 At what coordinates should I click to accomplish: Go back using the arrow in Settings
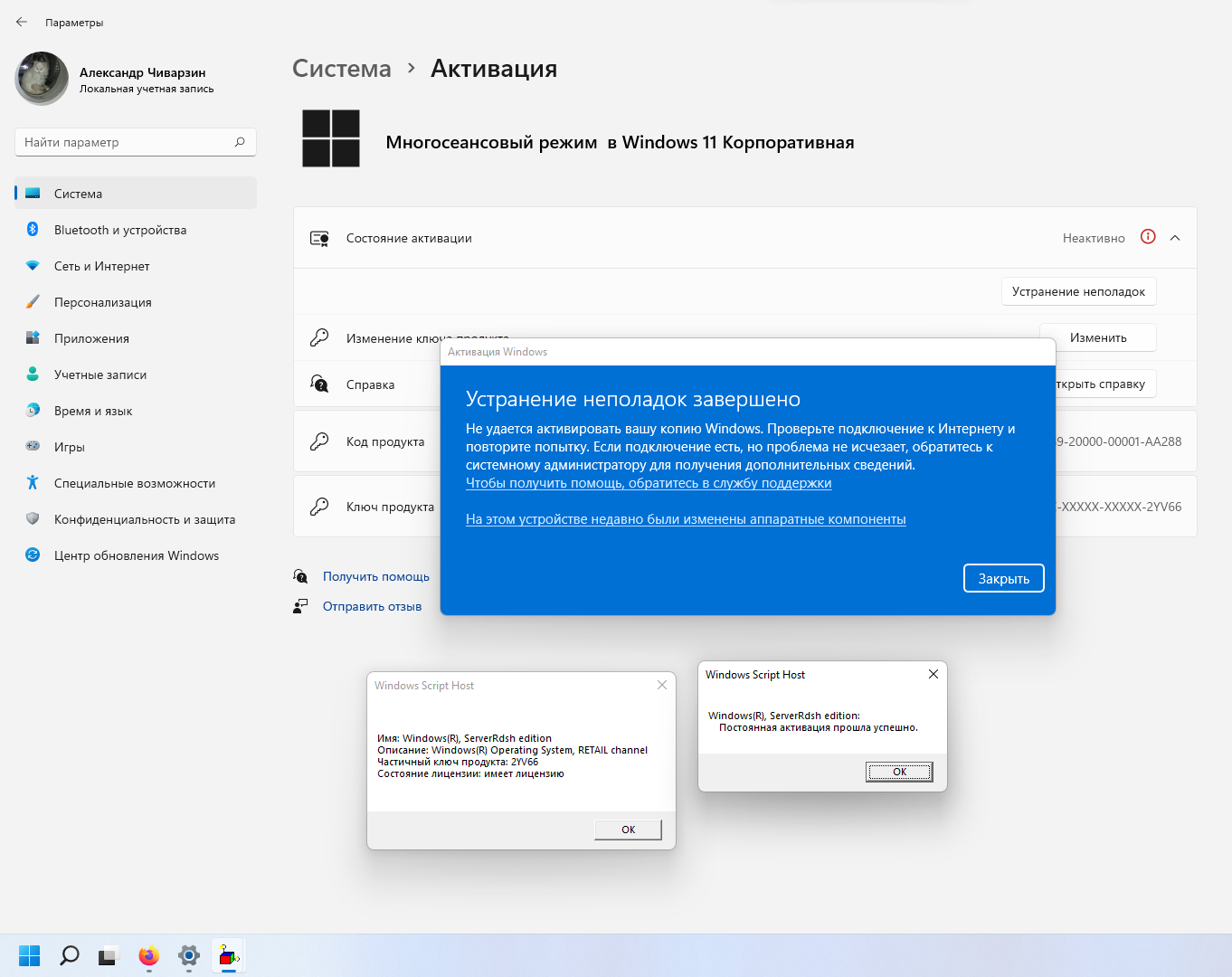coord(22,22)
